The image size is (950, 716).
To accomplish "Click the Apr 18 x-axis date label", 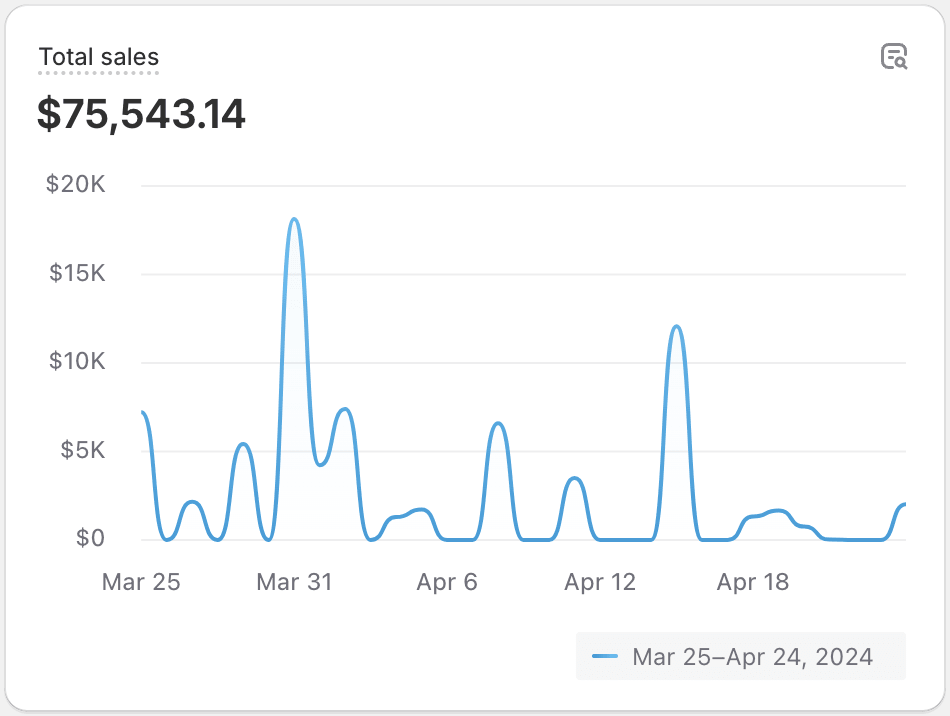I will 753,582.
